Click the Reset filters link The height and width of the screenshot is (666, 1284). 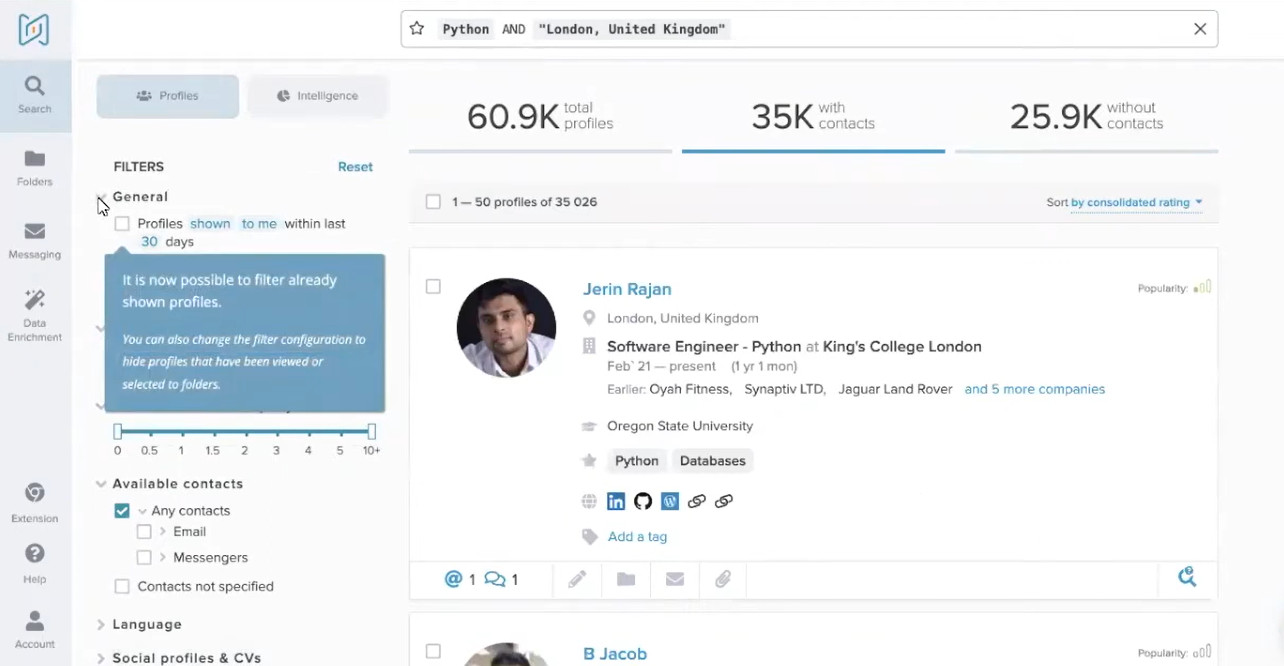click(x=355, y=166)
